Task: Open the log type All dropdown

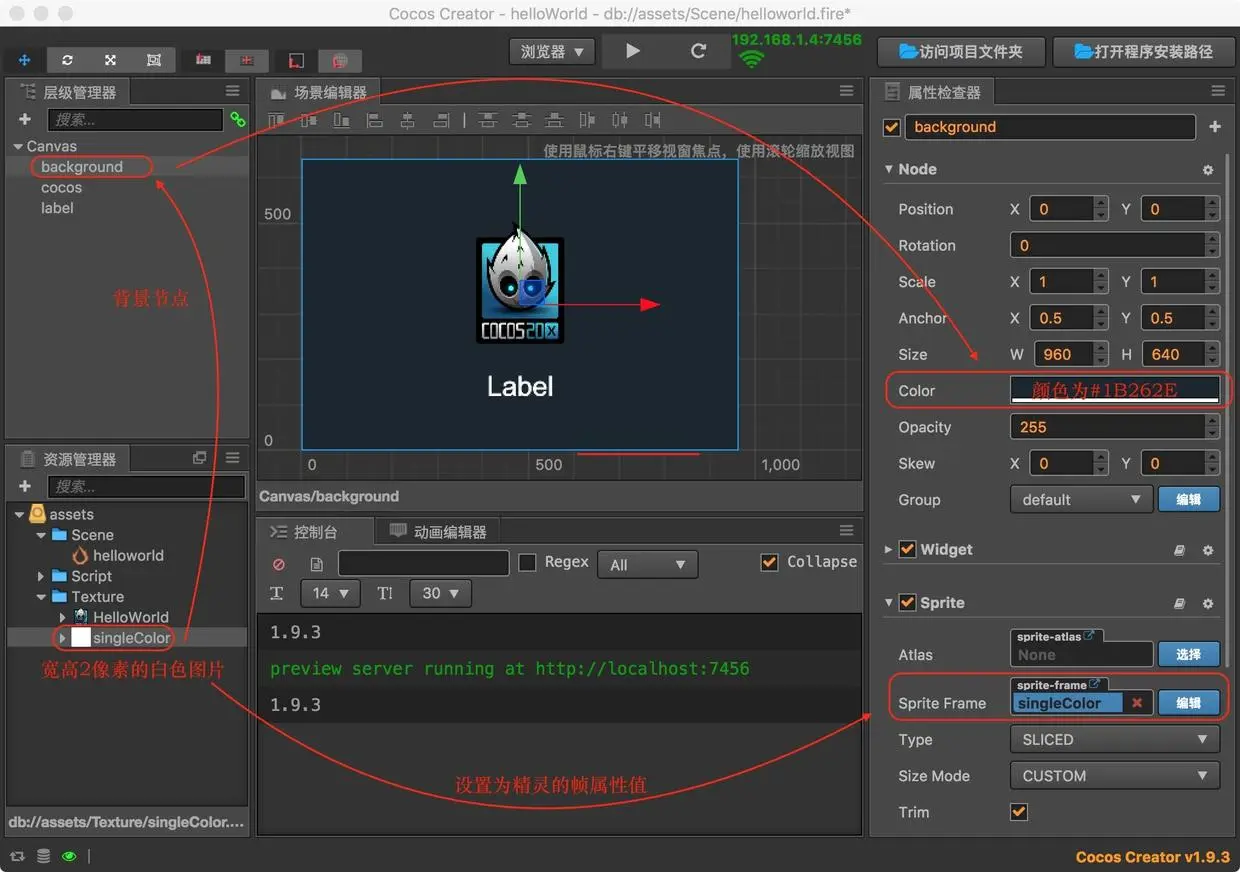Action: 648,564
